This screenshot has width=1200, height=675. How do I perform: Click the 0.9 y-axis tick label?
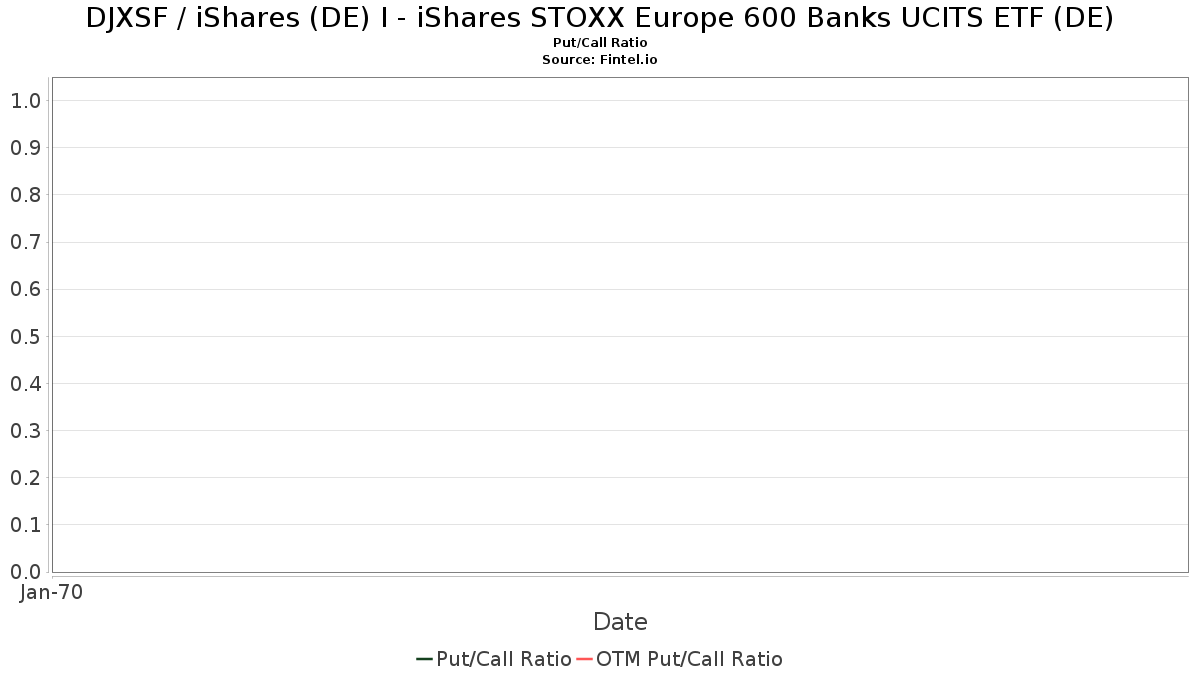pos(25,148)
